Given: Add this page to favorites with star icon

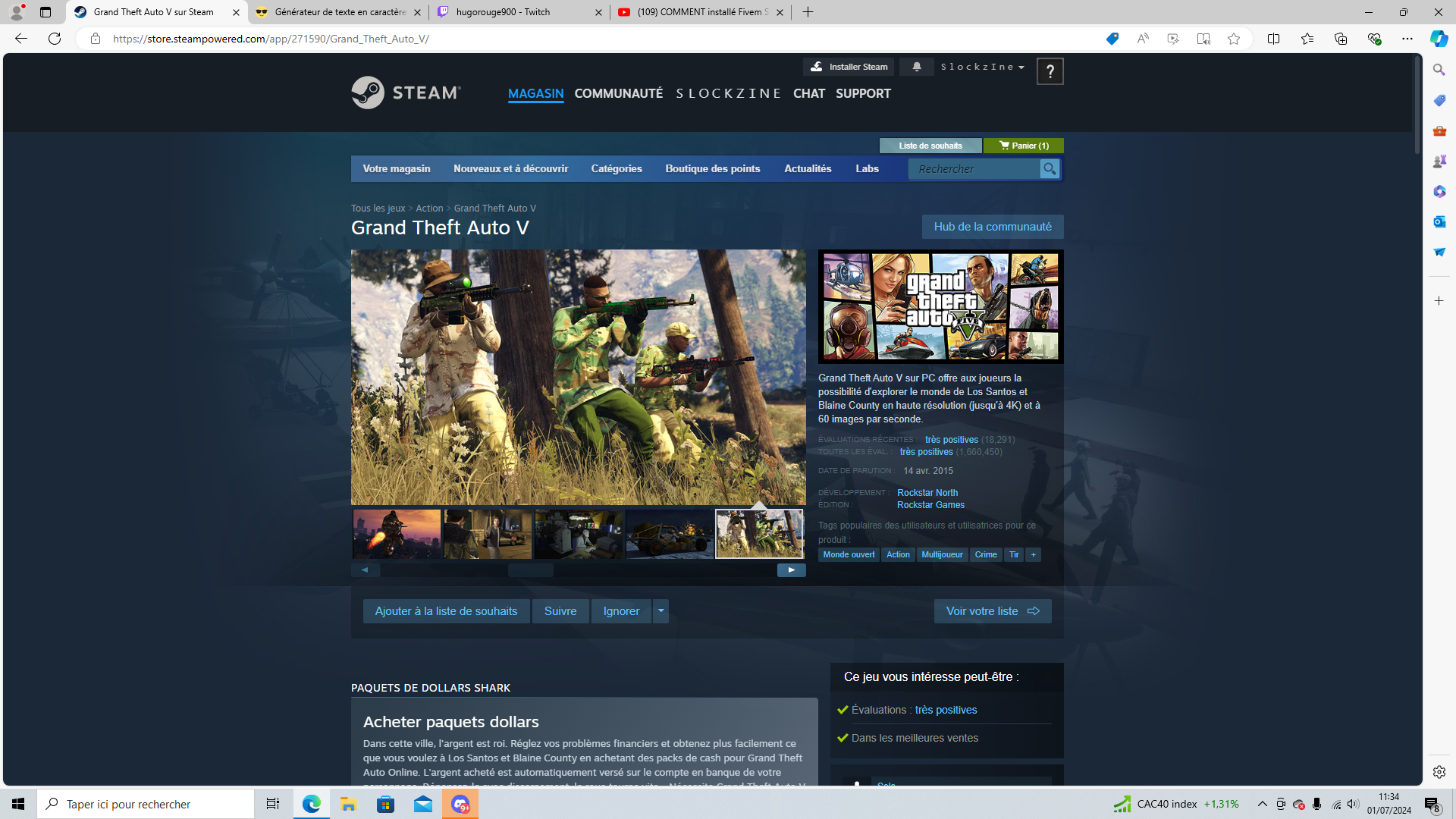Looking at the screenshot, I should pyautogui.click(x=1234, y=39).
